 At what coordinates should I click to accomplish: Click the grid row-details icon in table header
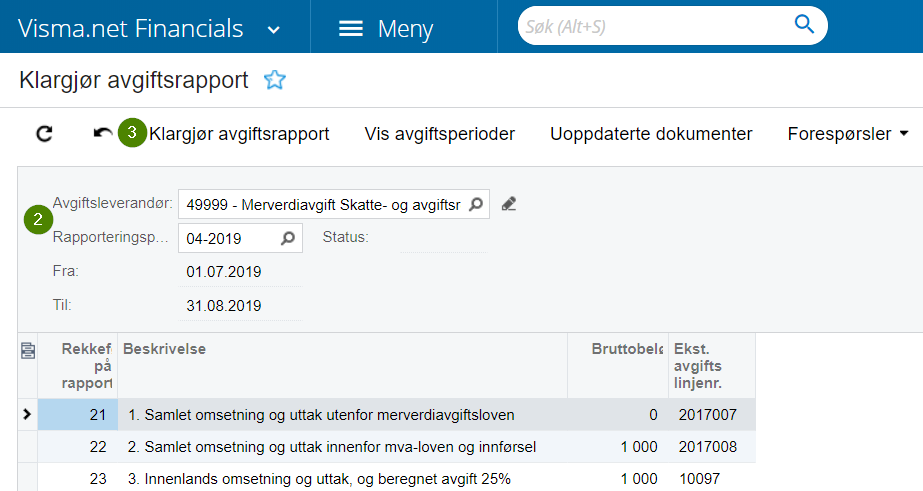28,351
